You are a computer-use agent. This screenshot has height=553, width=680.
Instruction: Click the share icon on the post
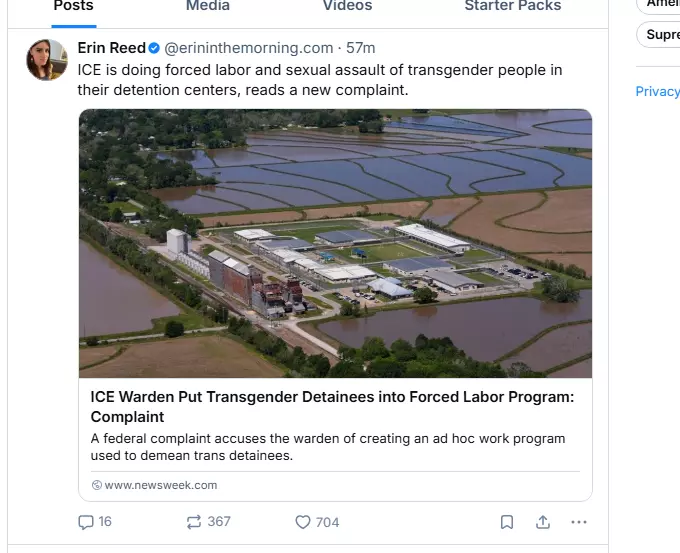tap(543, 522)
